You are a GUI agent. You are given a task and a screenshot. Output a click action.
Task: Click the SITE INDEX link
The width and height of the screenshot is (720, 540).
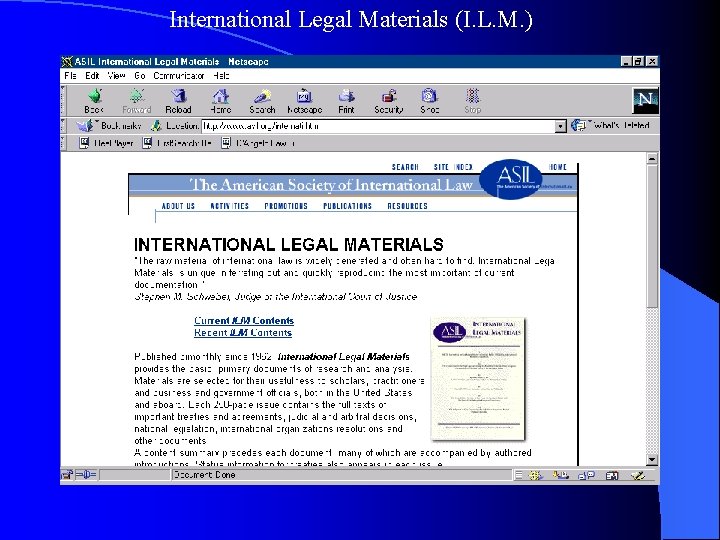click(x=453, y=167)
